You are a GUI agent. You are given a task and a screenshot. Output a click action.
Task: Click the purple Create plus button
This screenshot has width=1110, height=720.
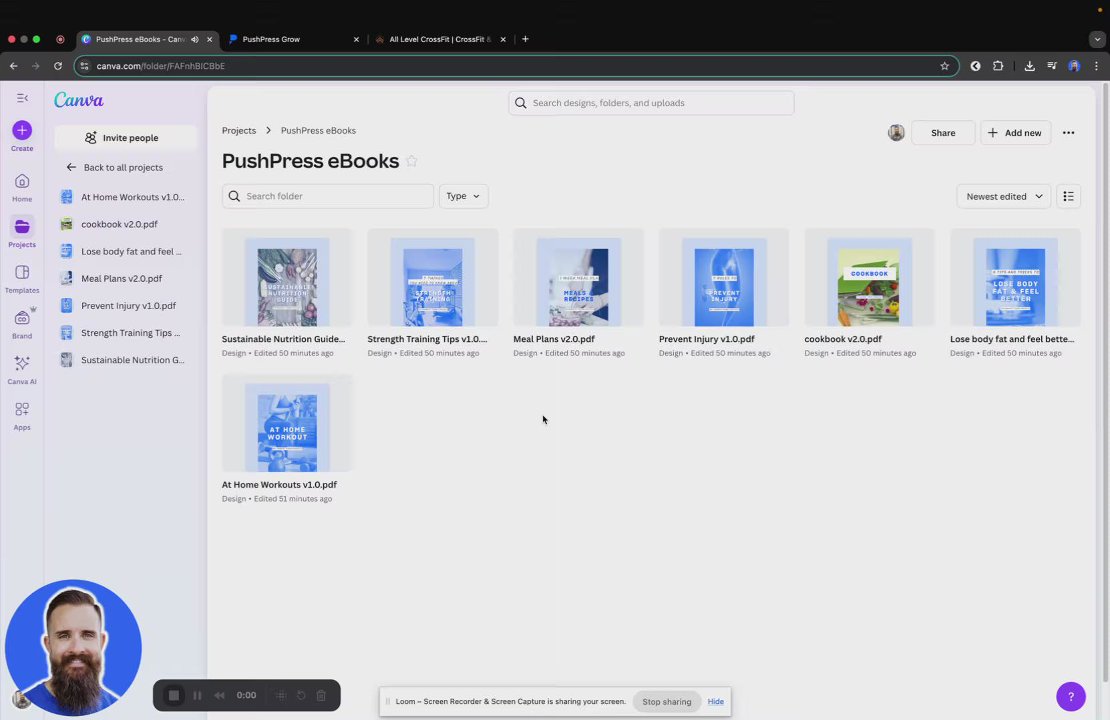click(22, 130)
